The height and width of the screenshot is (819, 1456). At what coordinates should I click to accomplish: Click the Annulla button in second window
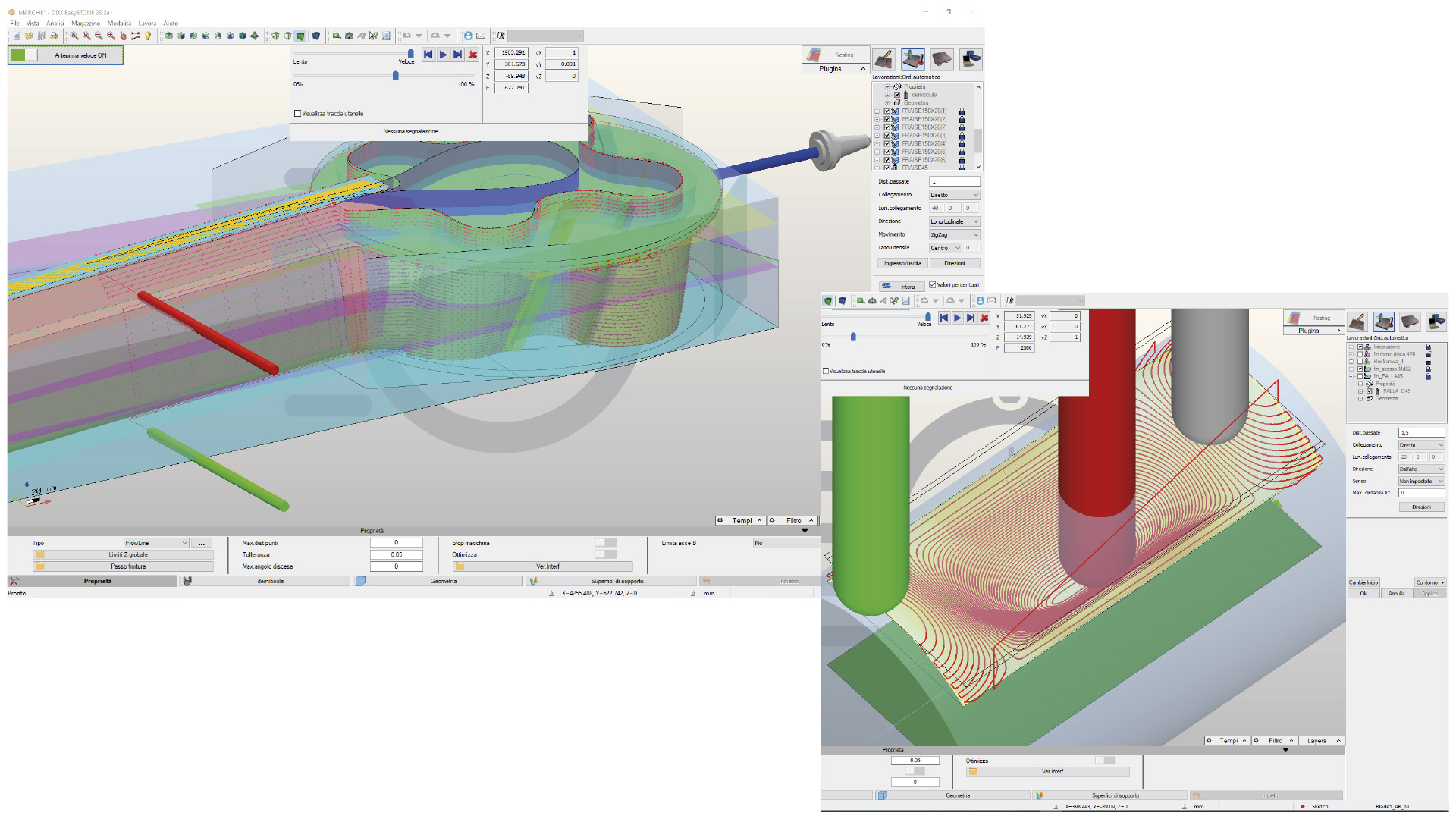point(1397,594)
